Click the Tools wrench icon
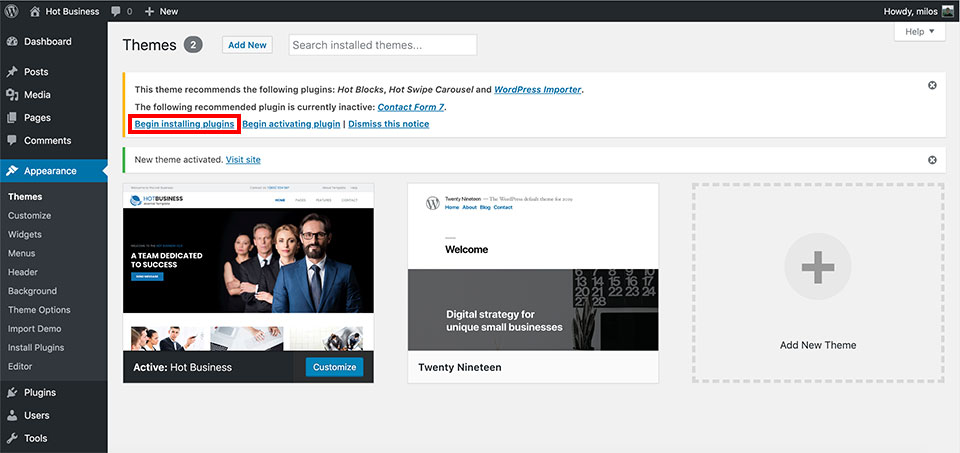 pyautogui.click(x=12, y=438)
